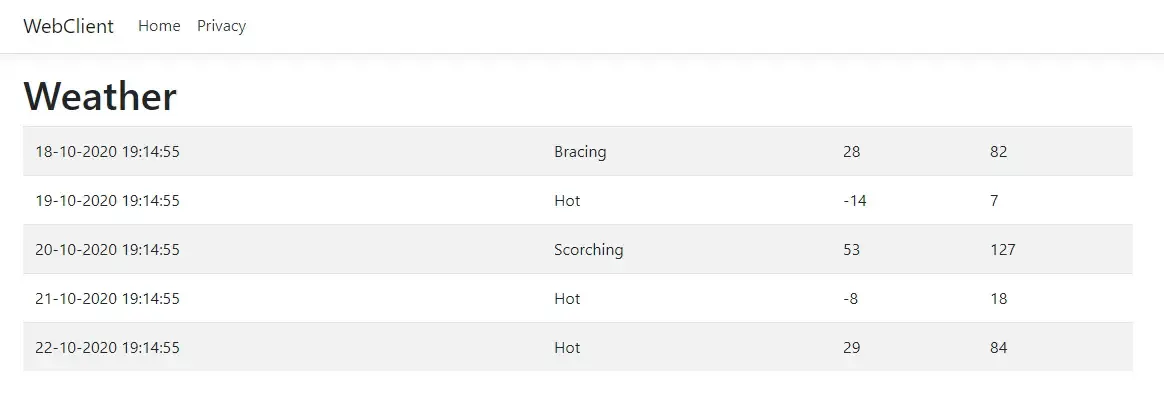Screen dimensions: 1164x407
Task: Click Fahrenheit value 84
Action: [x=998, y=348]
